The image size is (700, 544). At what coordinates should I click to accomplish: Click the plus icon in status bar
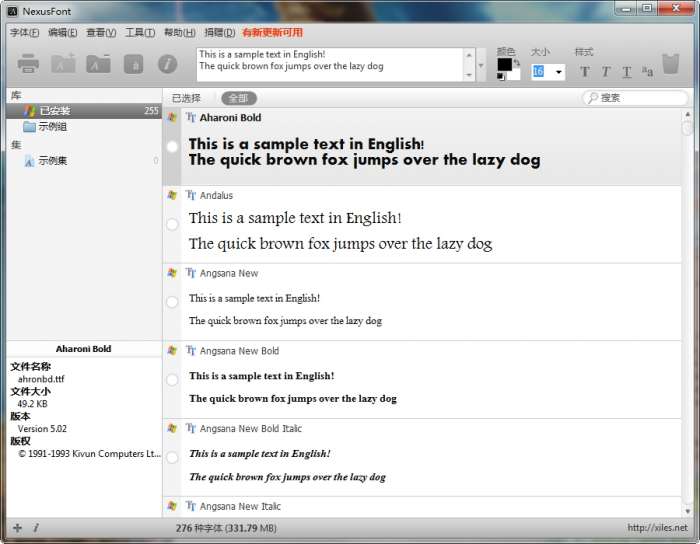(17, 528)
